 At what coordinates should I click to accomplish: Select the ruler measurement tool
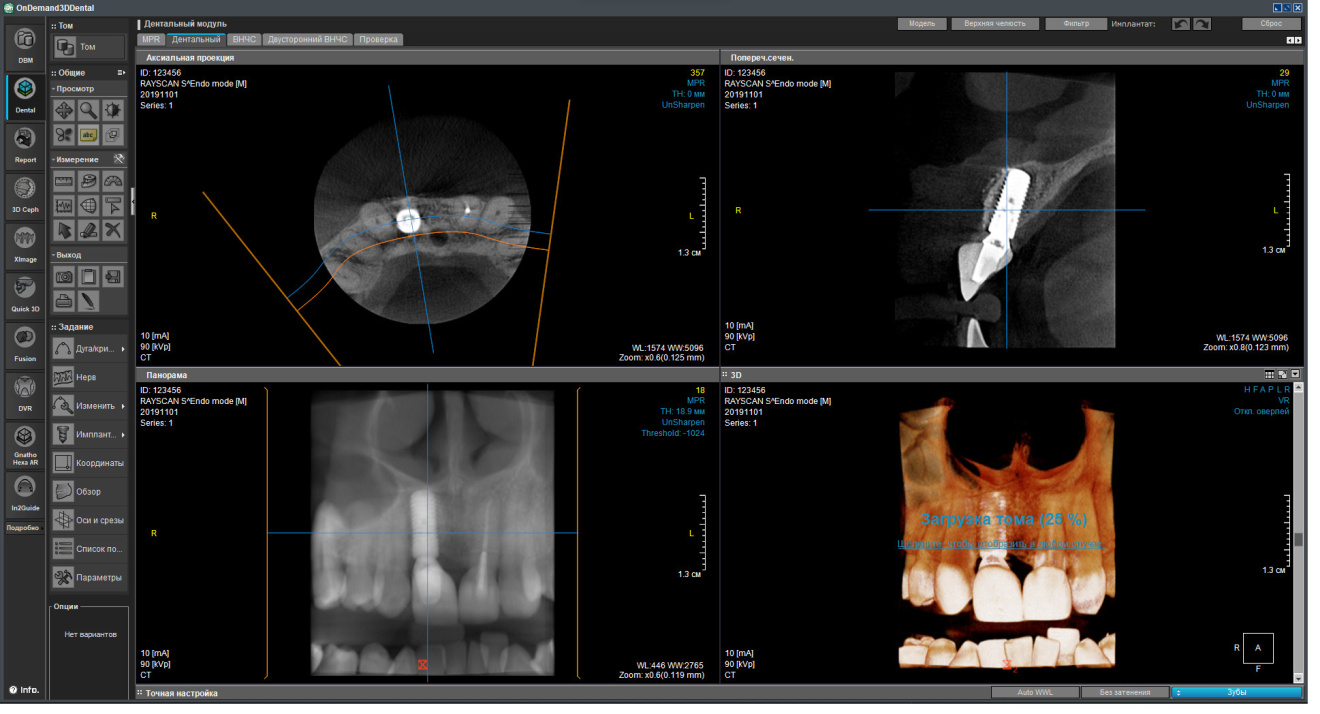[x=64, y=182]
